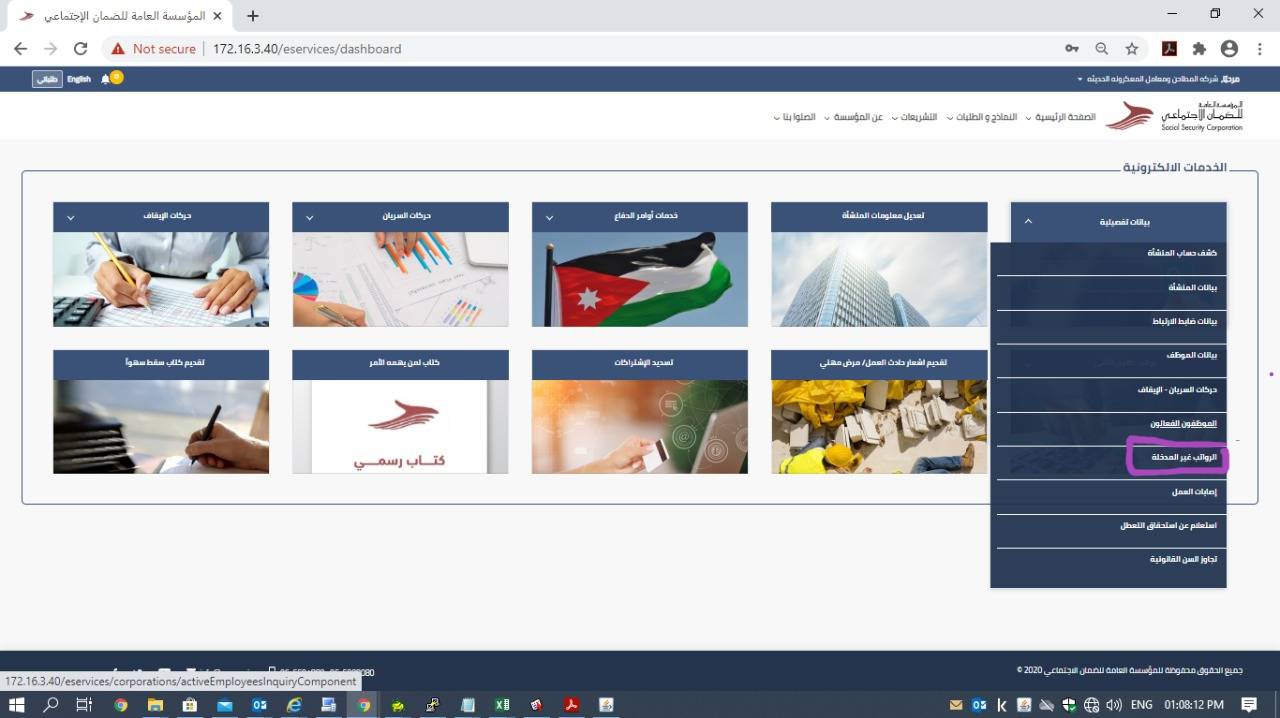The height and width of the screenshot is (718, 1280).
Task: Open the Chrome profile avatar icon
Action: click(1229, 48)
